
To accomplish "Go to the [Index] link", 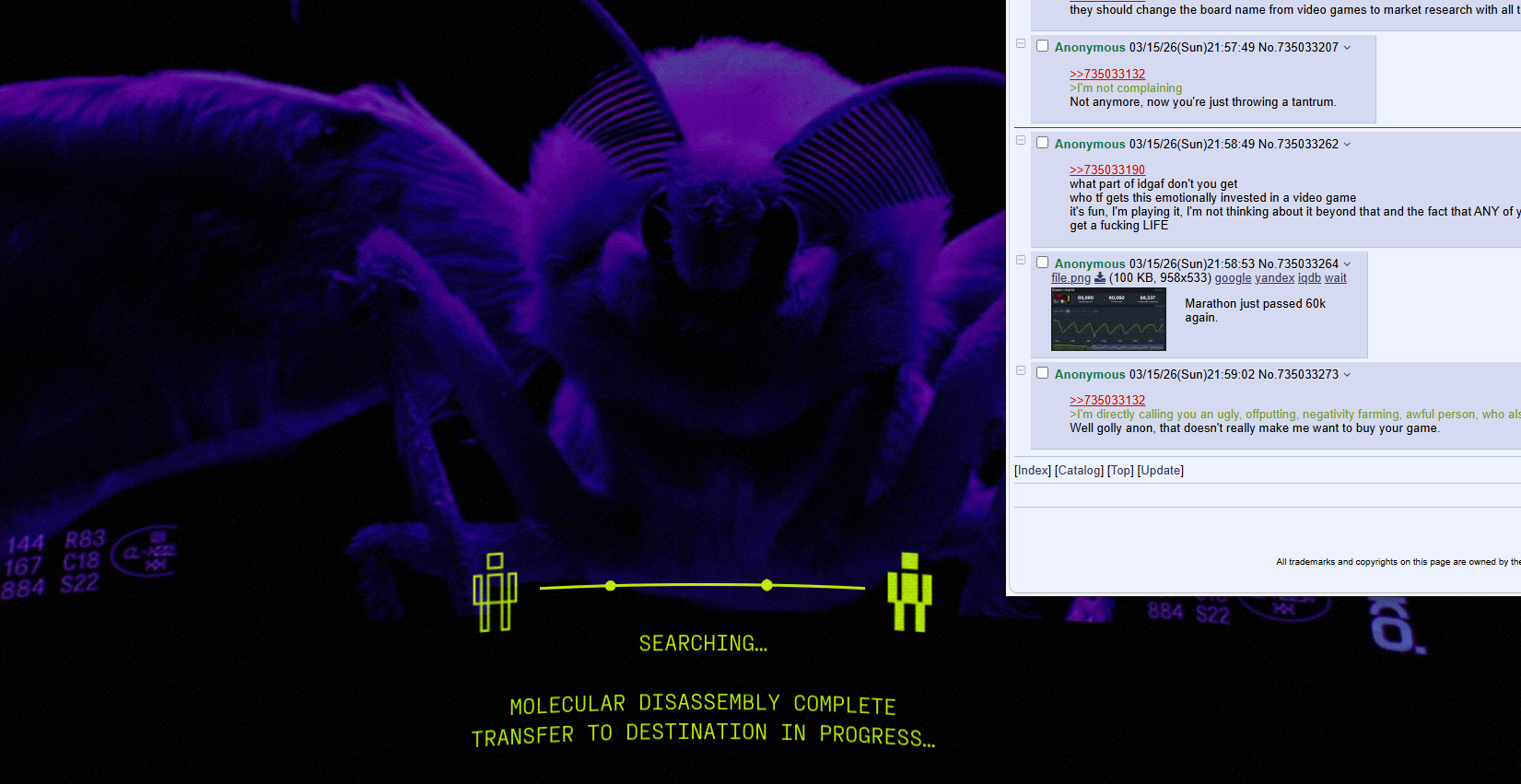I will pyautogui.click(x=1033, y=471).
